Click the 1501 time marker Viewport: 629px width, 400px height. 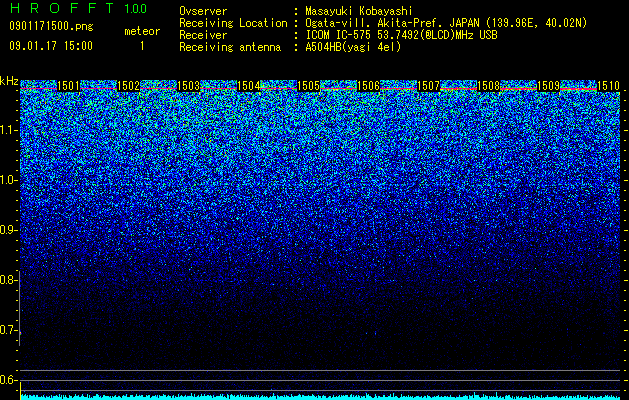click(69, 86)
